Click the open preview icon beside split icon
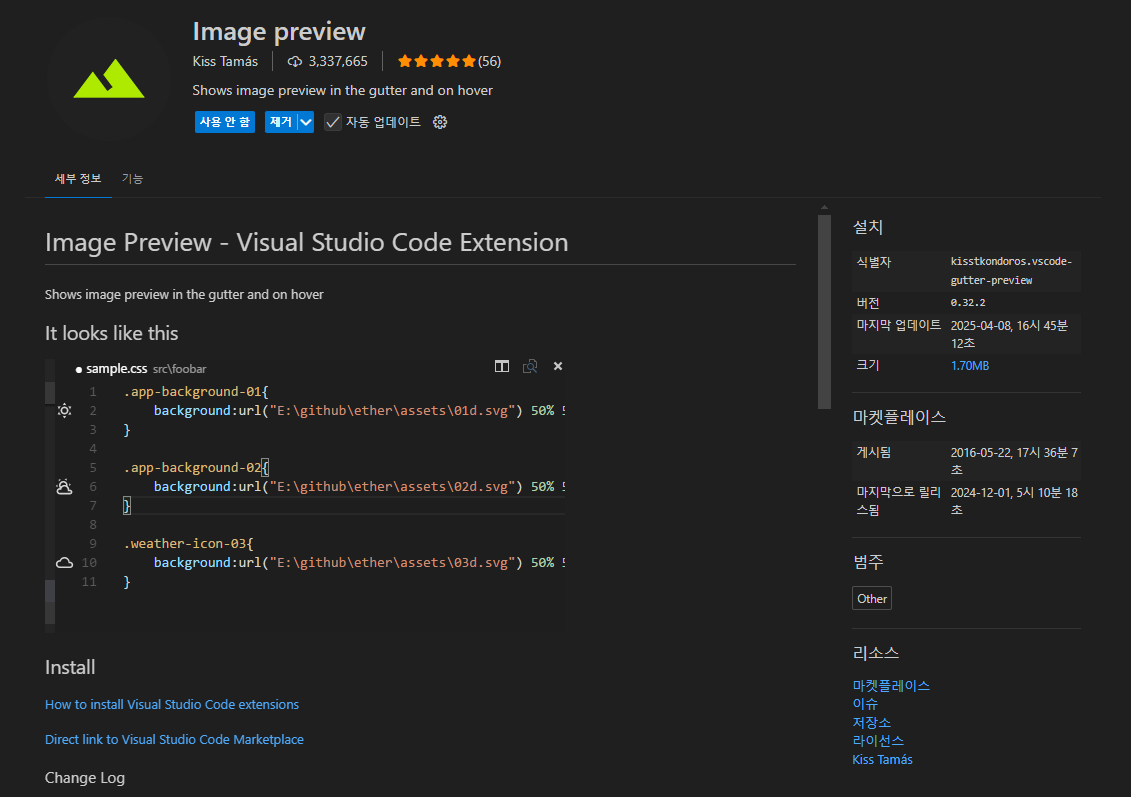1131x797 pixels. [530, 366]
